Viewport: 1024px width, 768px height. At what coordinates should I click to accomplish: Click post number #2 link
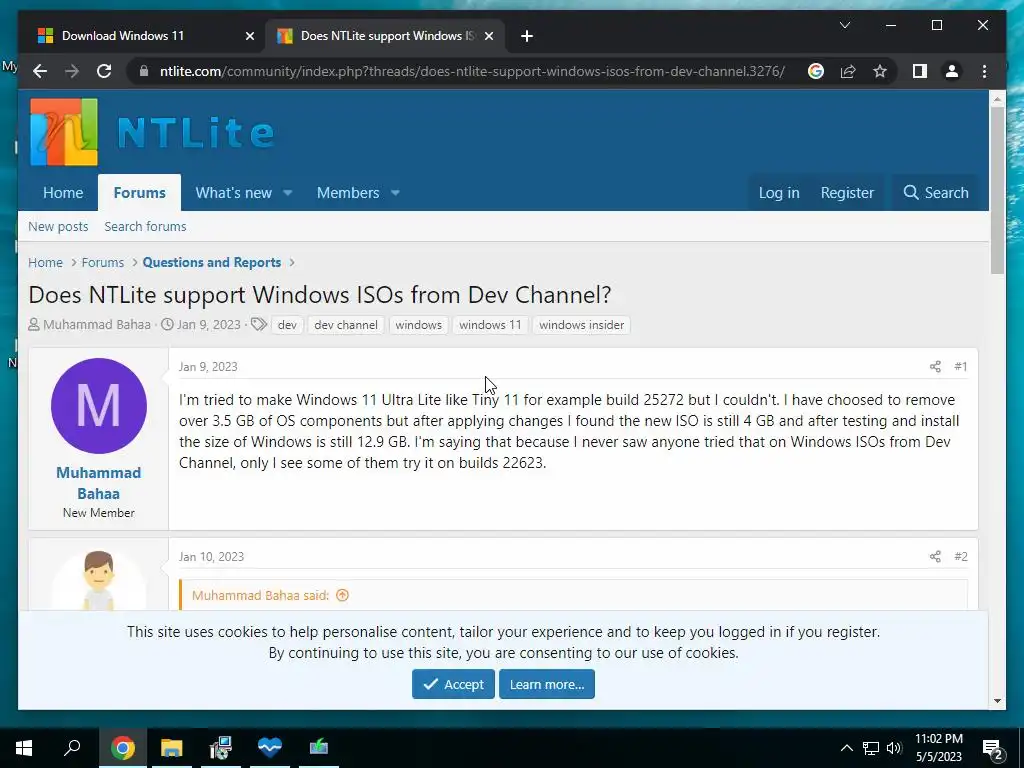tap(960, 556)
